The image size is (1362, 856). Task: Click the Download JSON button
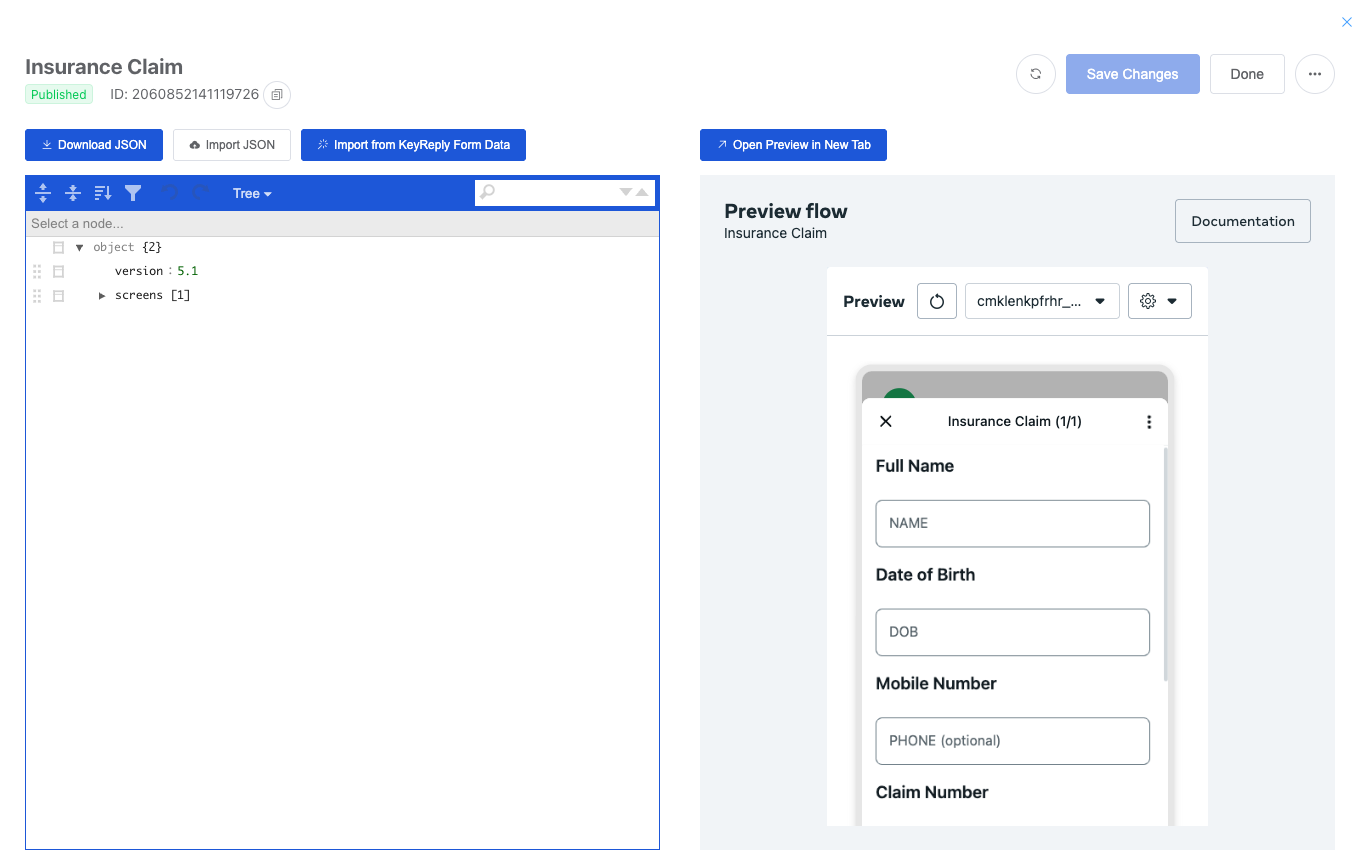tap(94, 145)
